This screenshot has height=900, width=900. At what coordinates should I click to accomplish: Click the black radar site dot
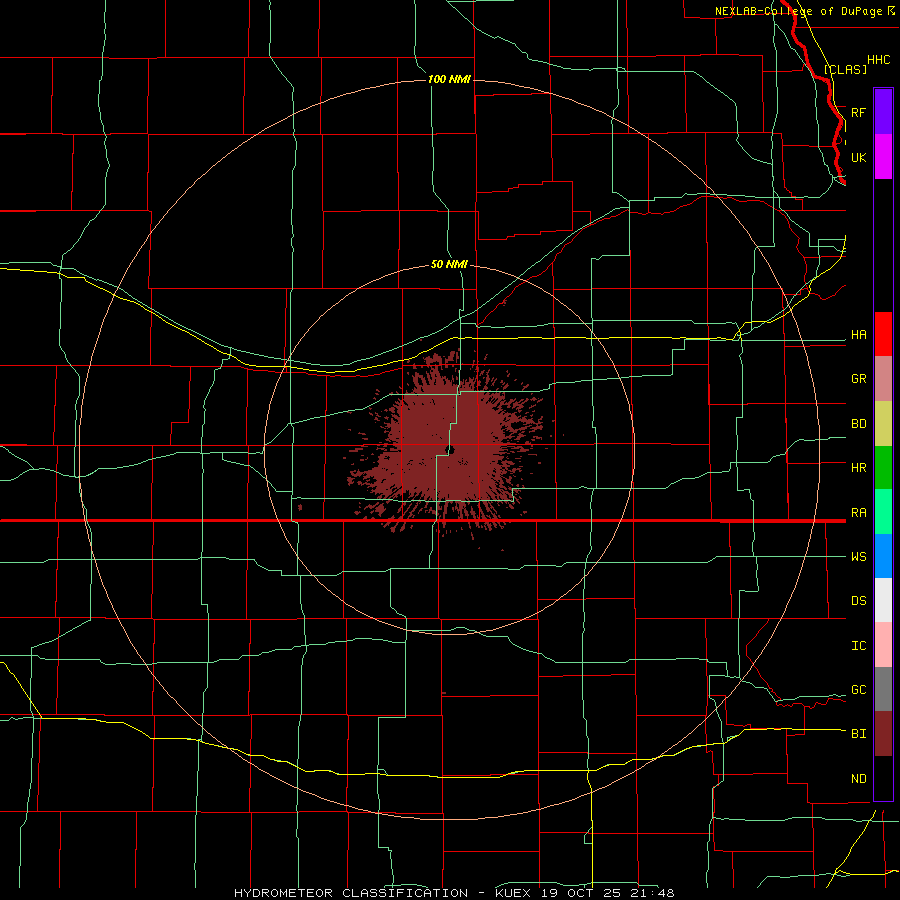tap(451, 450)
